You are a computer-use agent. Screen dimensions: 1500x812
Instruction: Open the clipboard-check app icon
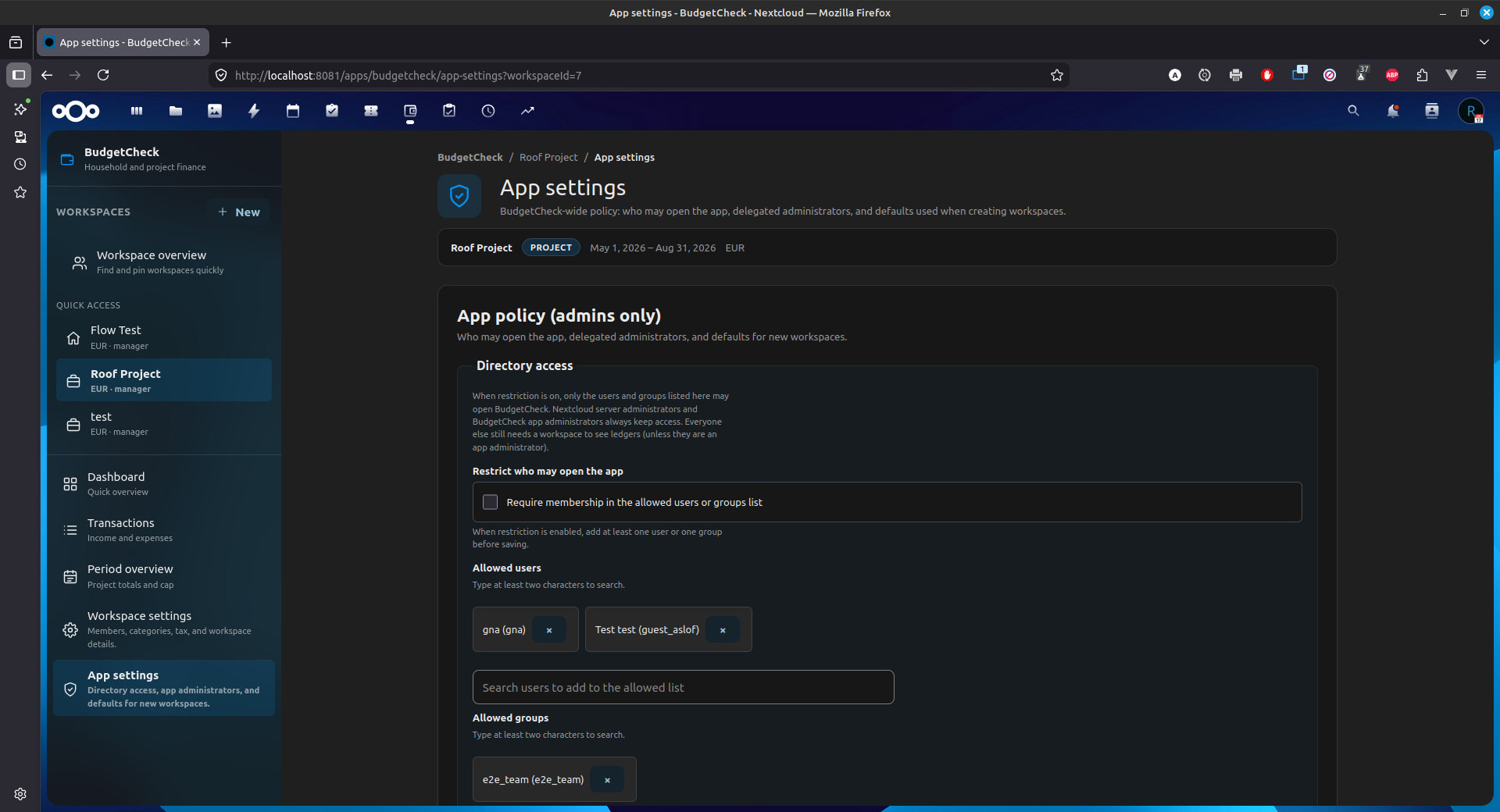449,111
